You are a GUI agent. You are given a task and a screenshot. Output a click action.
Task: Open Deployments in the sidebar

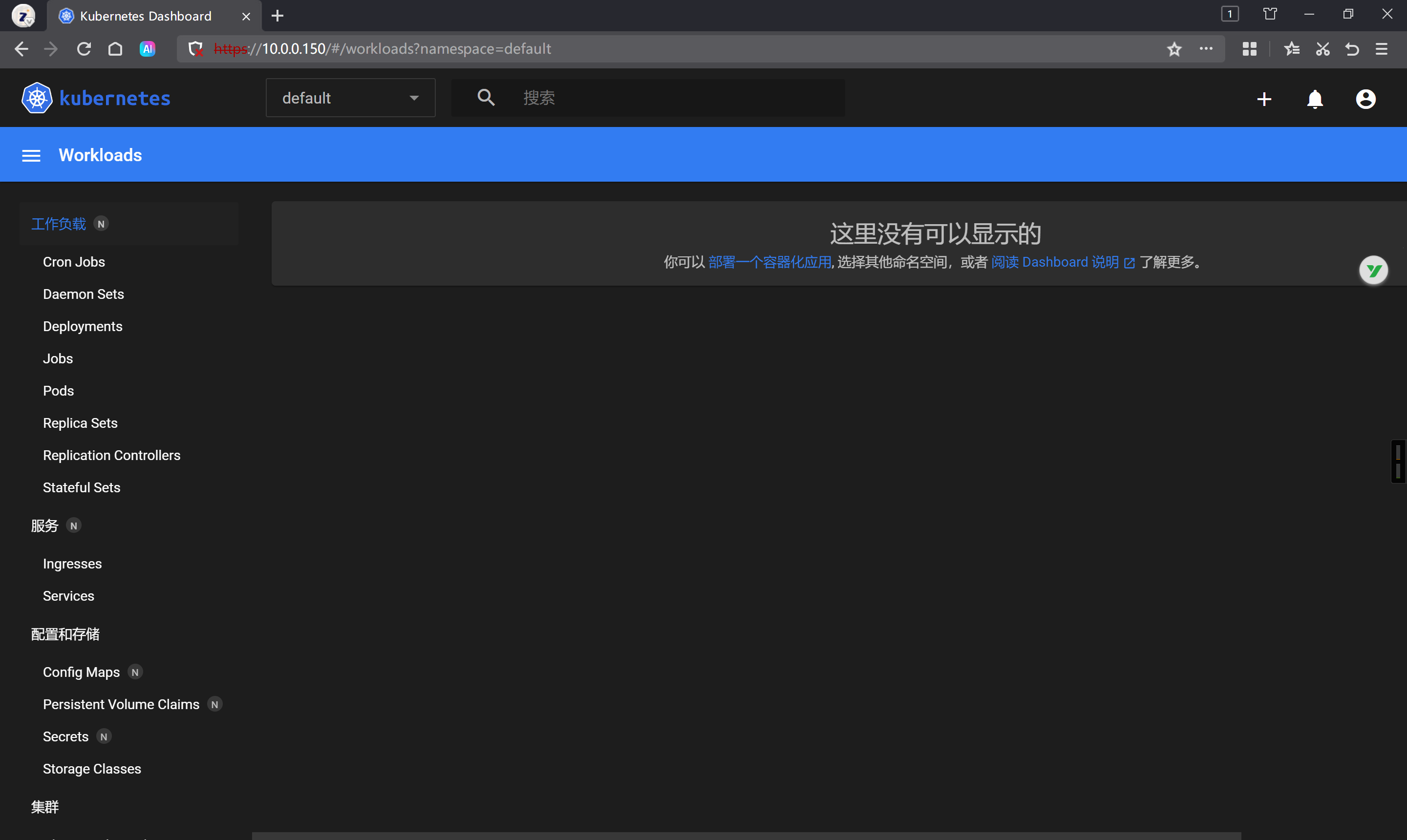(83, 327)
